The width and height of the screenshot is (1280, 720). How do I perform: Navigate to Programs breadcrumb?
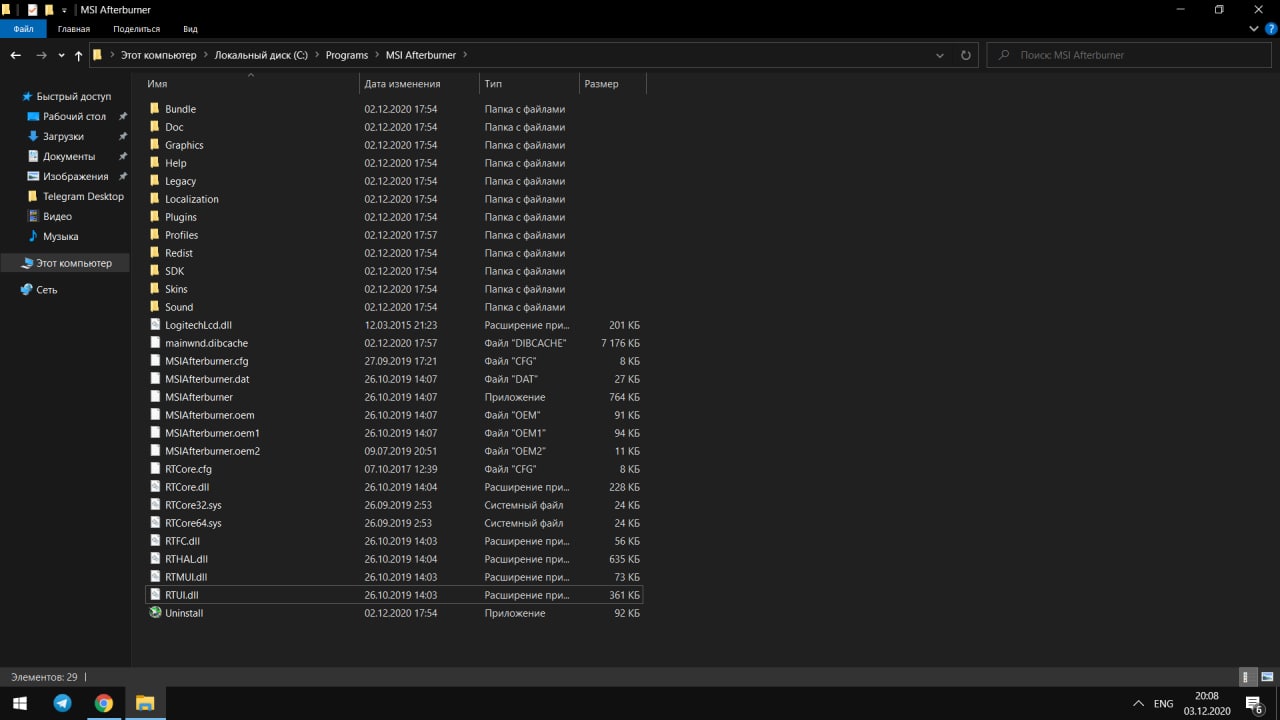click(347, 55)
